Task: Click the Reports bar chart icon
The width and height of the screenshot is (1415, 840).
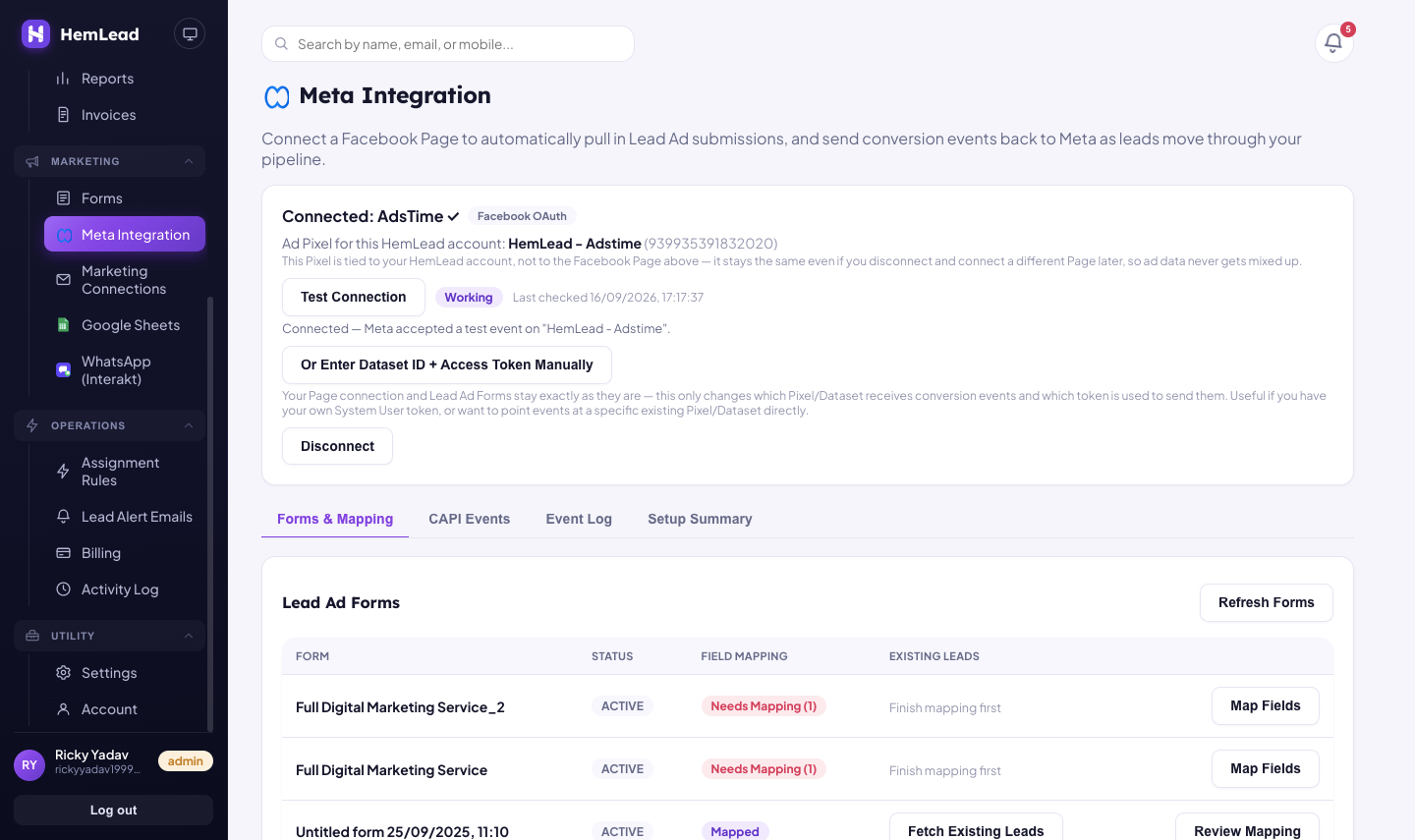Action: click(x=63, y=79)
